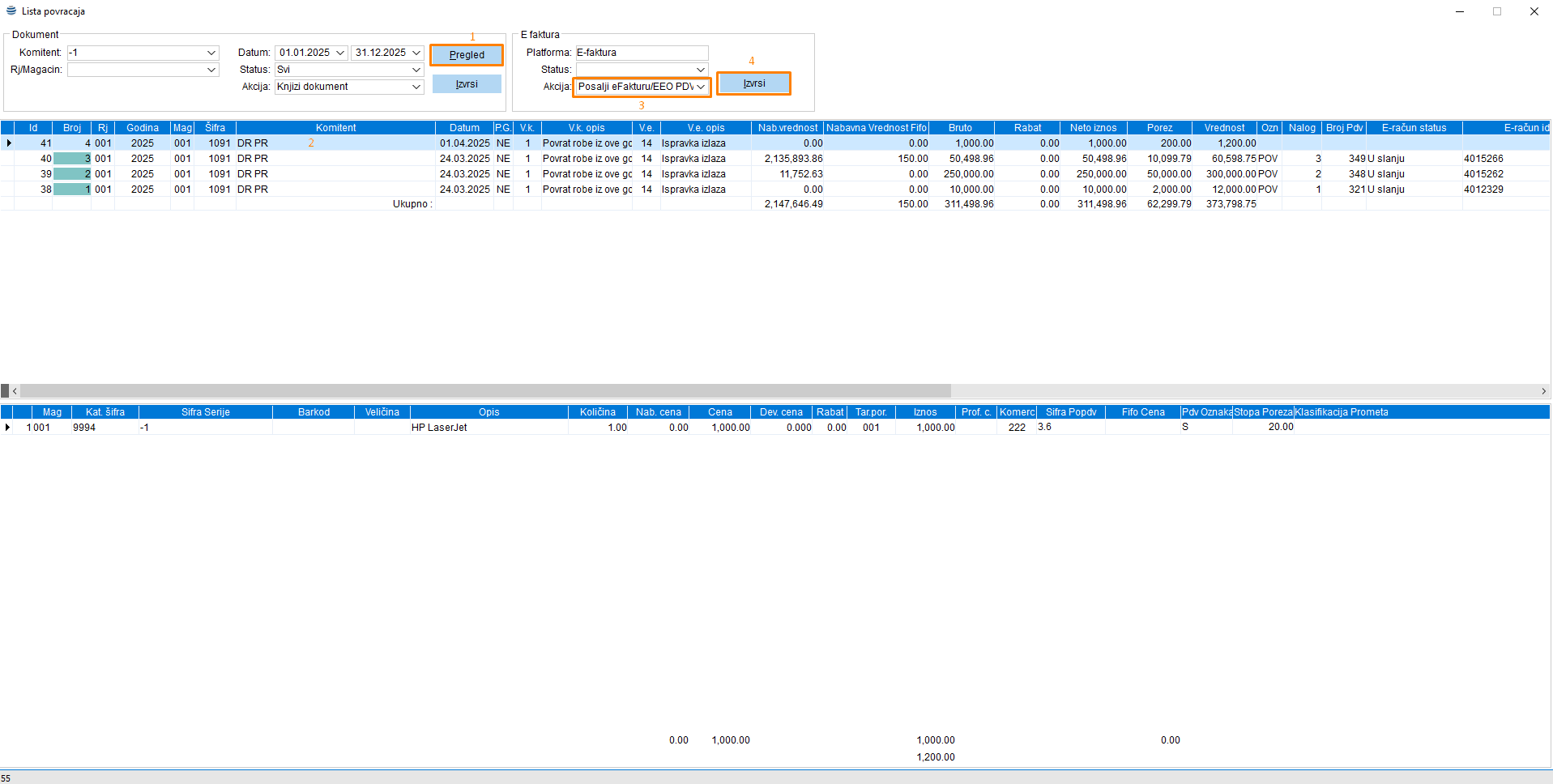Open the Dokument Status dropdown showing Svi
Screen dimensions: 1553x784
tap(416, 70)
